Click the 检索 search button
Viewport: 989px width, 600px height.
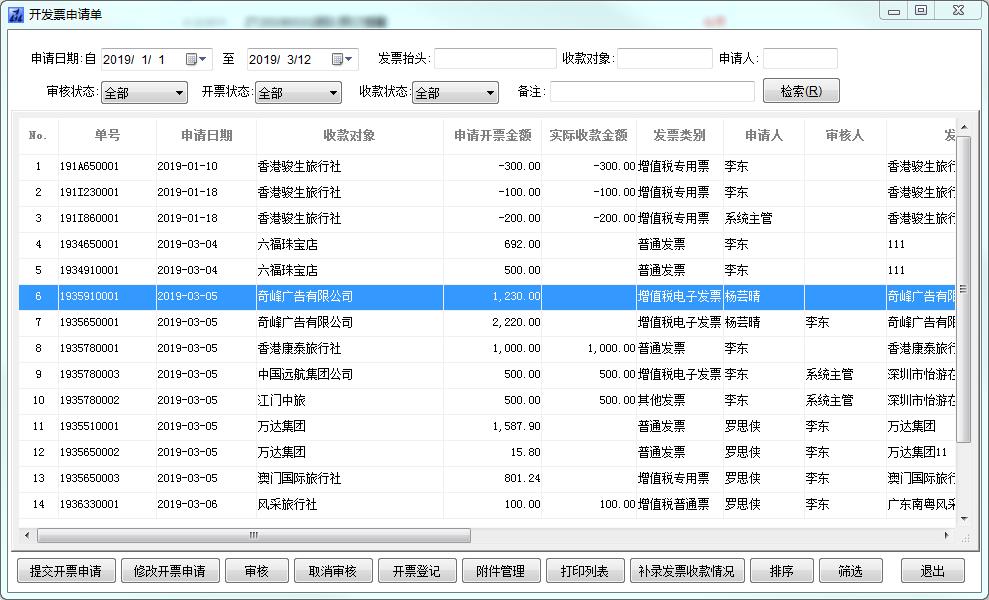pyautogui.click(x=801, y=91)
